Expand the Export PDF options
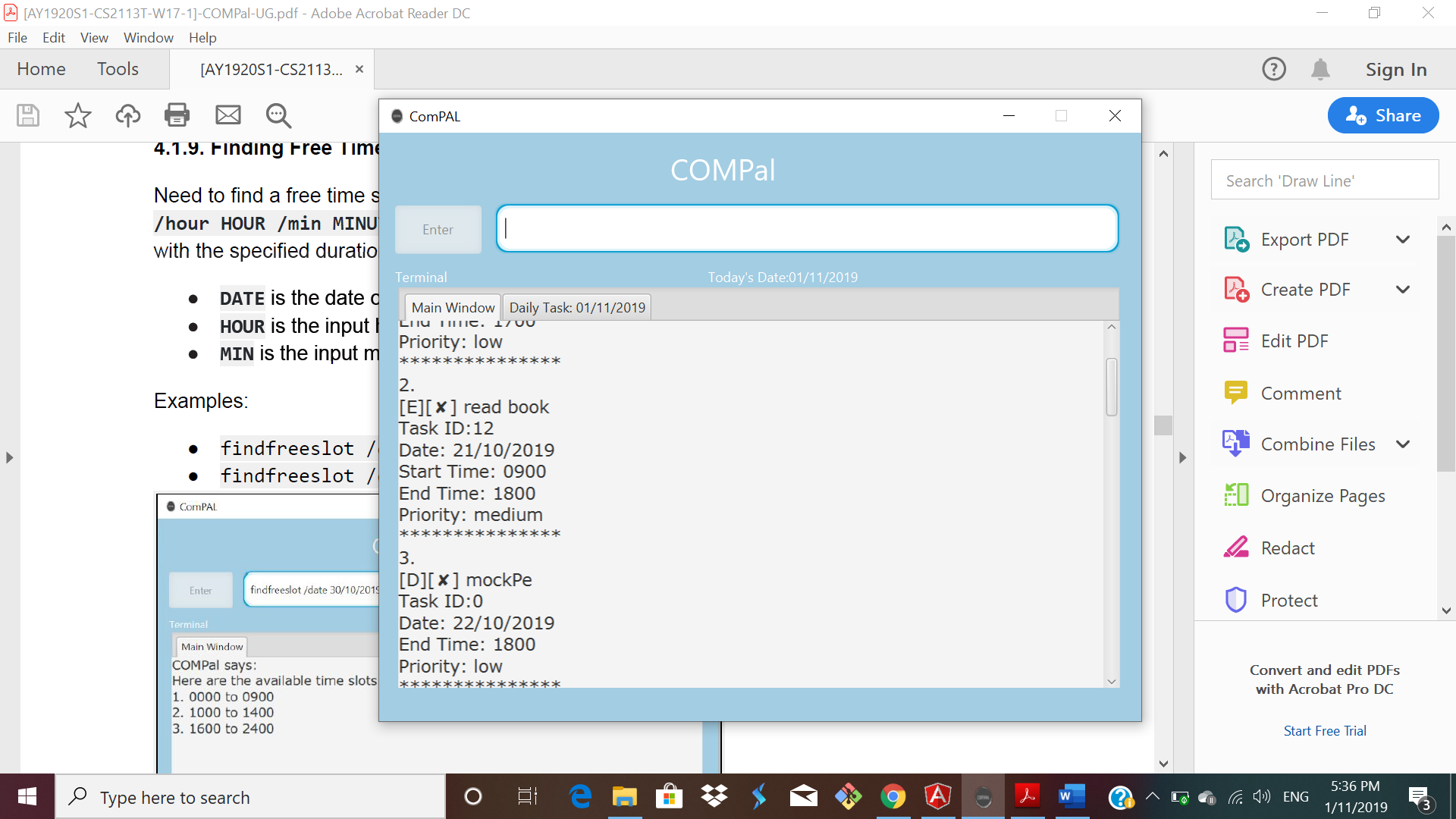 coord(1403,240)
